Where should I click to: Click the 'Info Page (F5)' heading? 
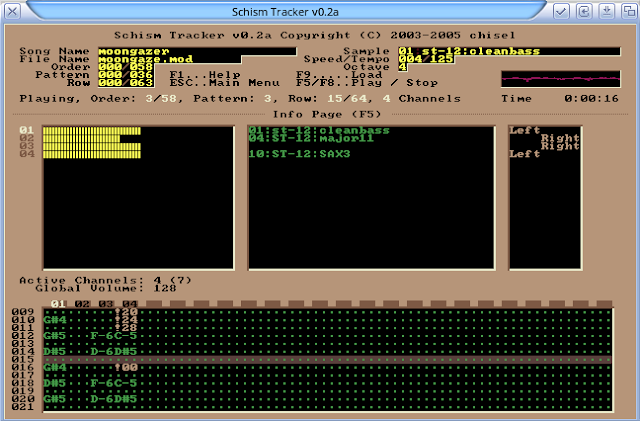point(327,114)
